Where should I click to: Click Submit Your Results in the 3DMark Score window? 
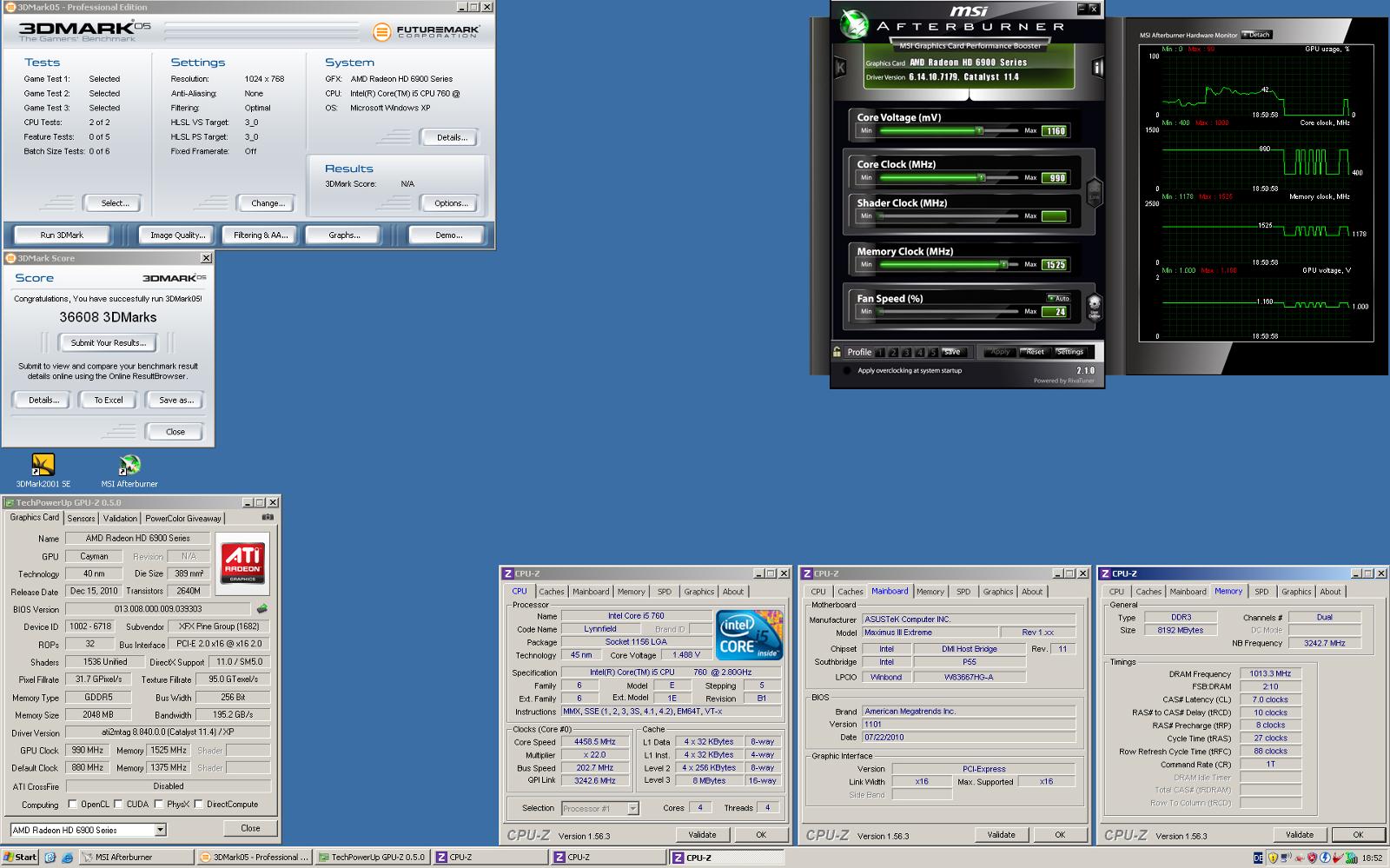pyautogui.click(x=109, y=342)
